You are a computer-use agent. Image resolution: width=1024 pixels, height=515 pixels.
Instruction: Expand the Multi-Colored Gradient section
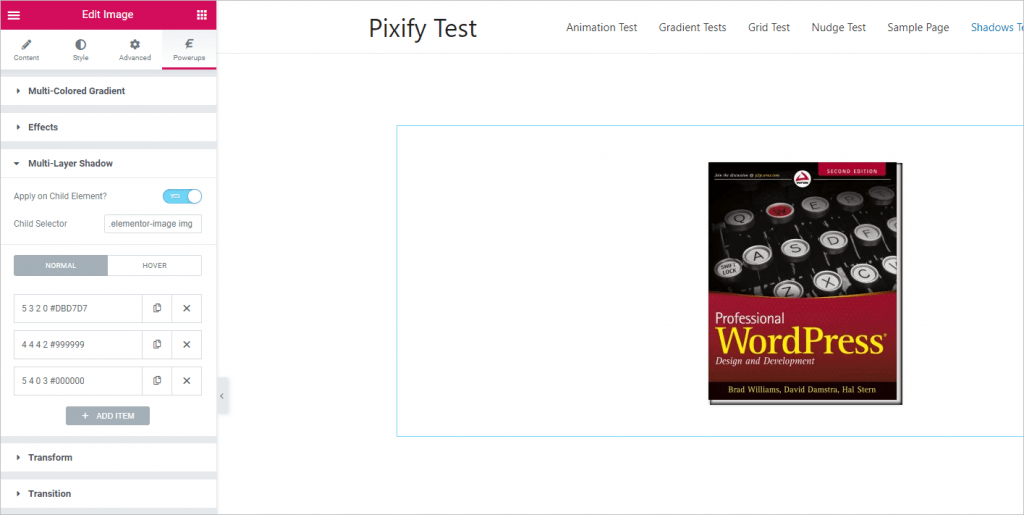[x=108, y=91]
